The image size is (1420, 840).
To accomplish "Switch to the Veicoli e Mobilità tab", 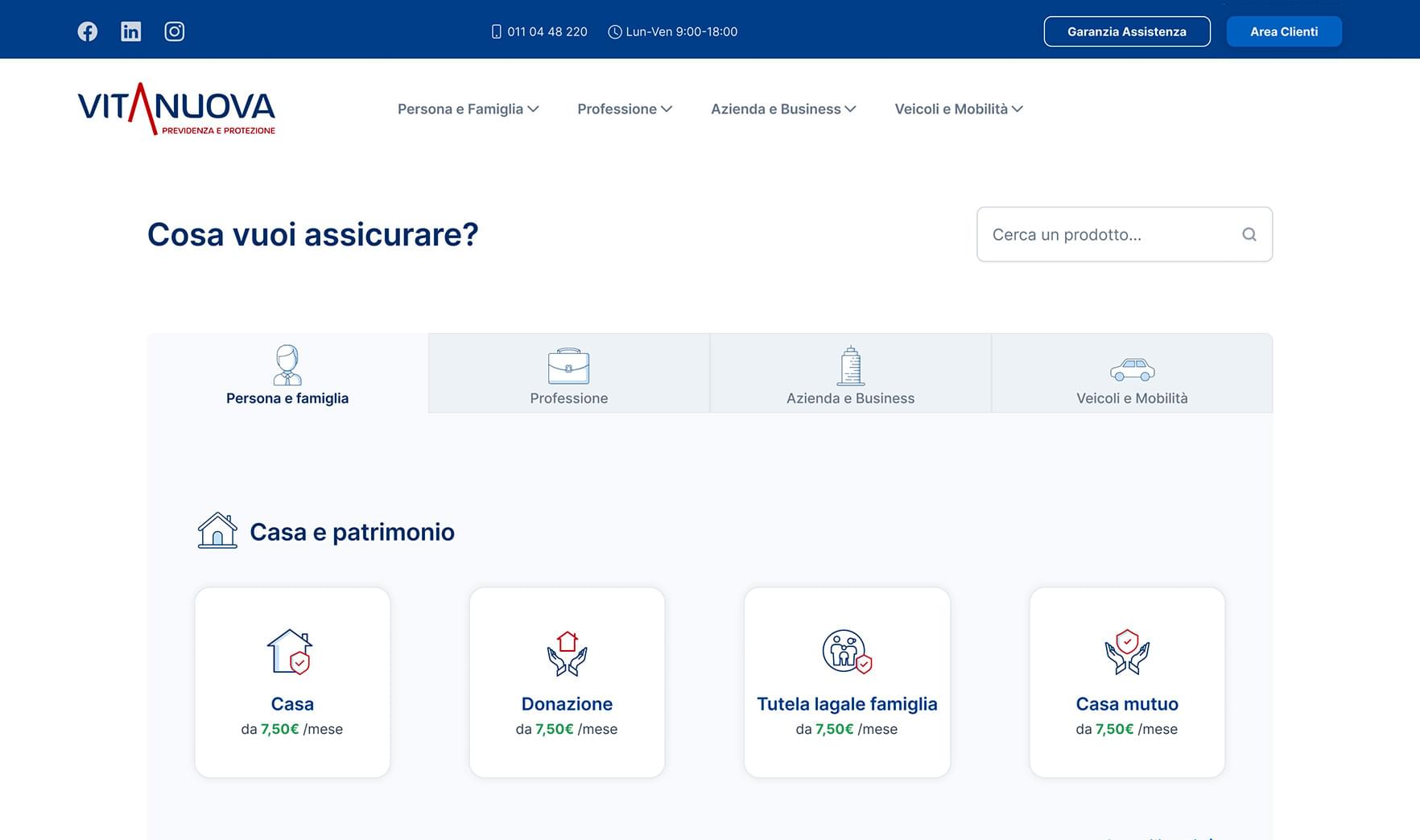I will (1132, 374).
